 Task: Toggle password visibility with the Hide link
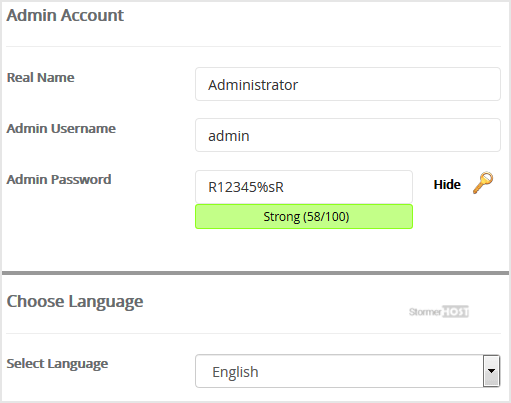(x=447, y=184)
